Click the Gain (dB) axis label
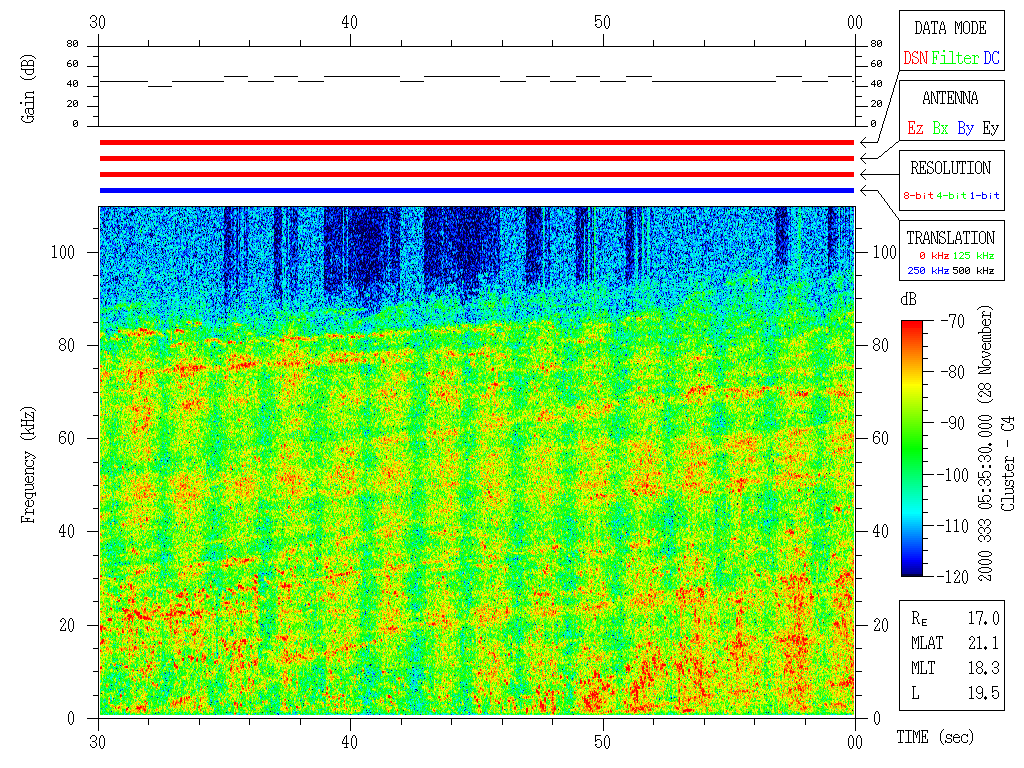Image resolution: width=1024 pixels, height=768 pixels. (x=29, y=88)
